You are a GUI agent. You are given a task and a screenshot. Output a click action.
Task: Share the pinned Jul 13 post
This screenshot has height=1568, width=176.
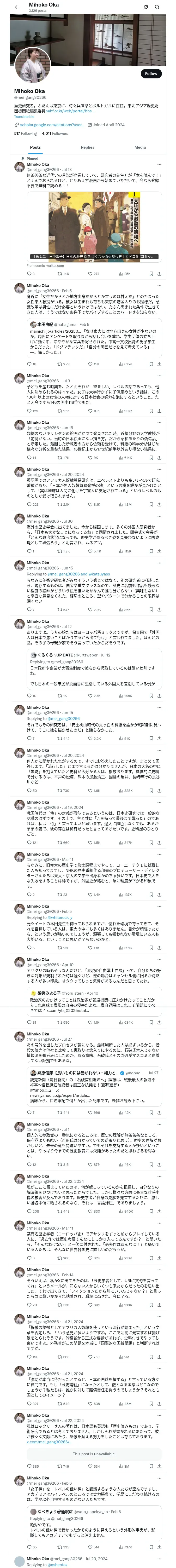point(159,273)
